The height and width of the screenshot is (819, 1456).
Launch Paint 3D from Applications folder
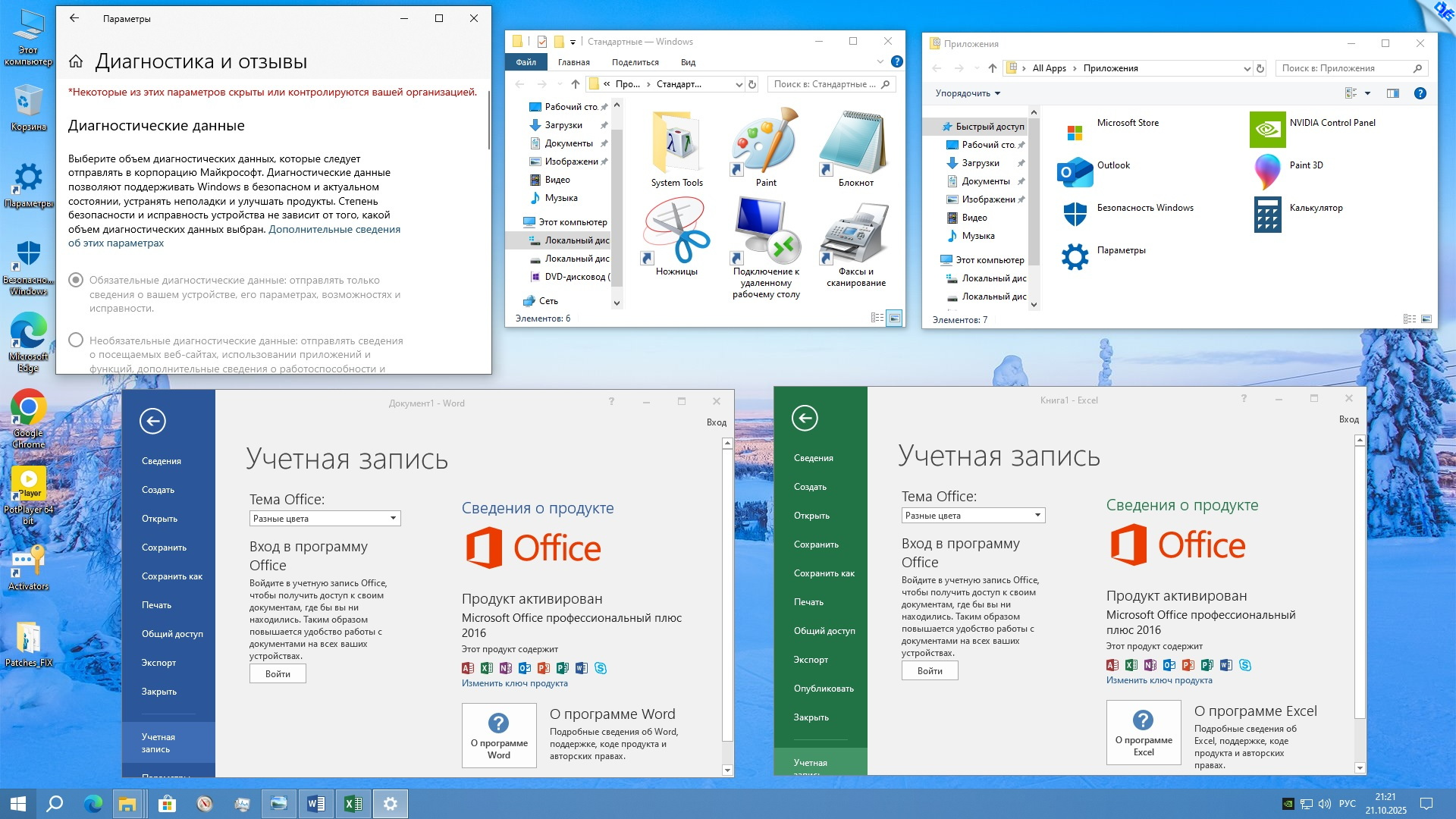point(1267,171)
